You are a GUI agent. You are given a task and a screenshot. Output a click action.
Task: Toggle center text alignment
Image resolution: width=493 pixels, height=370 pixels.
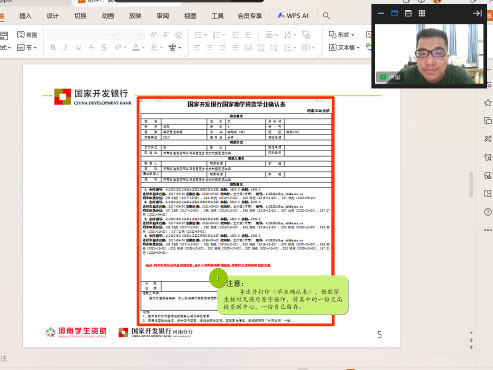210,48
